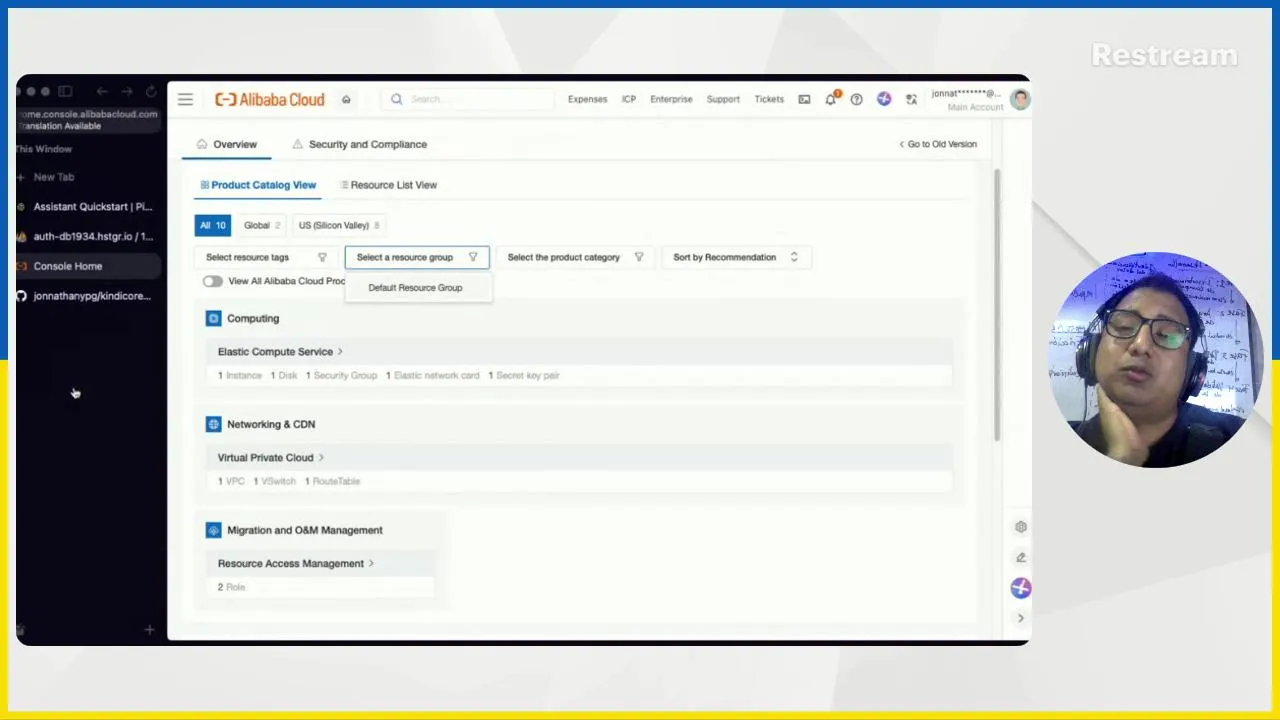Screen dimensions: 1280x720
Task: Add a new tab with bottom plus icon
Action: (x=149, y=630)
